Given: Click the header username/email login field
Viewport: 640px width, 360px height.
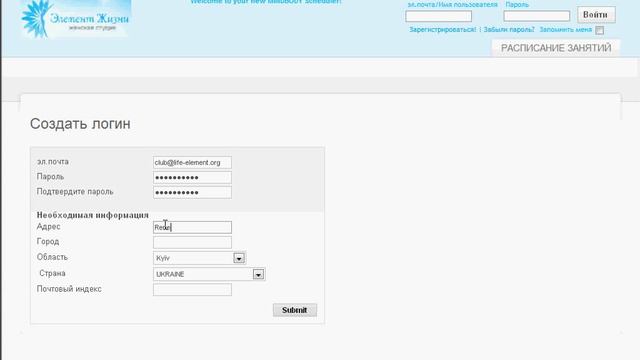Looking at the screenshot, I should 439,16.
